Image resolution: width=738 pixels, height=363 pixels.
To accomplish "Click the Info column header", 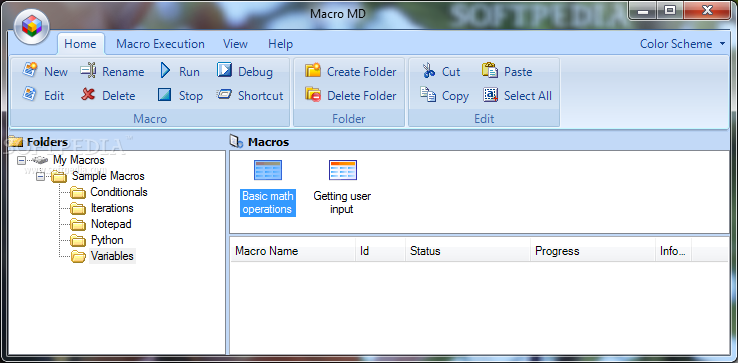I will point(674,251).
